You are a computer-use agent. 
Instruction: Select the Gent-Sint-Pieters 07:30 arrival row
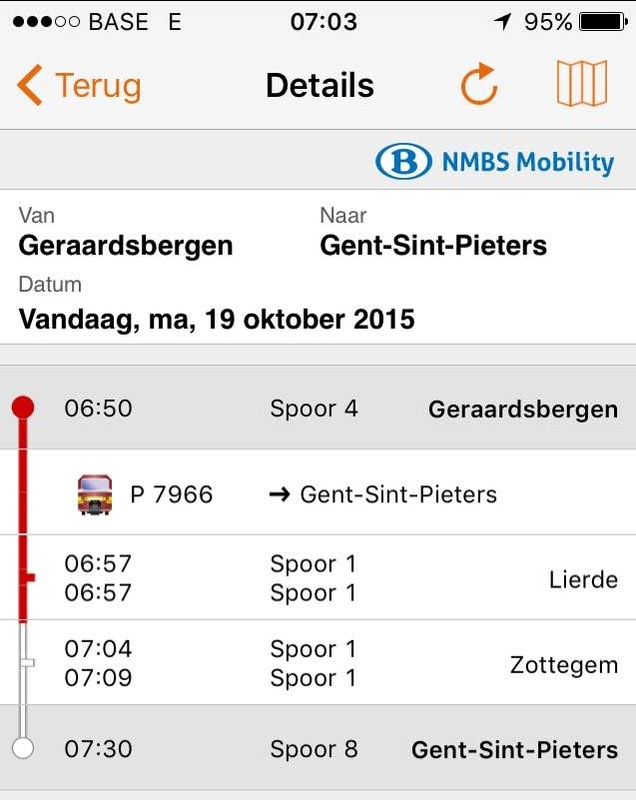[x=318, y=748]
